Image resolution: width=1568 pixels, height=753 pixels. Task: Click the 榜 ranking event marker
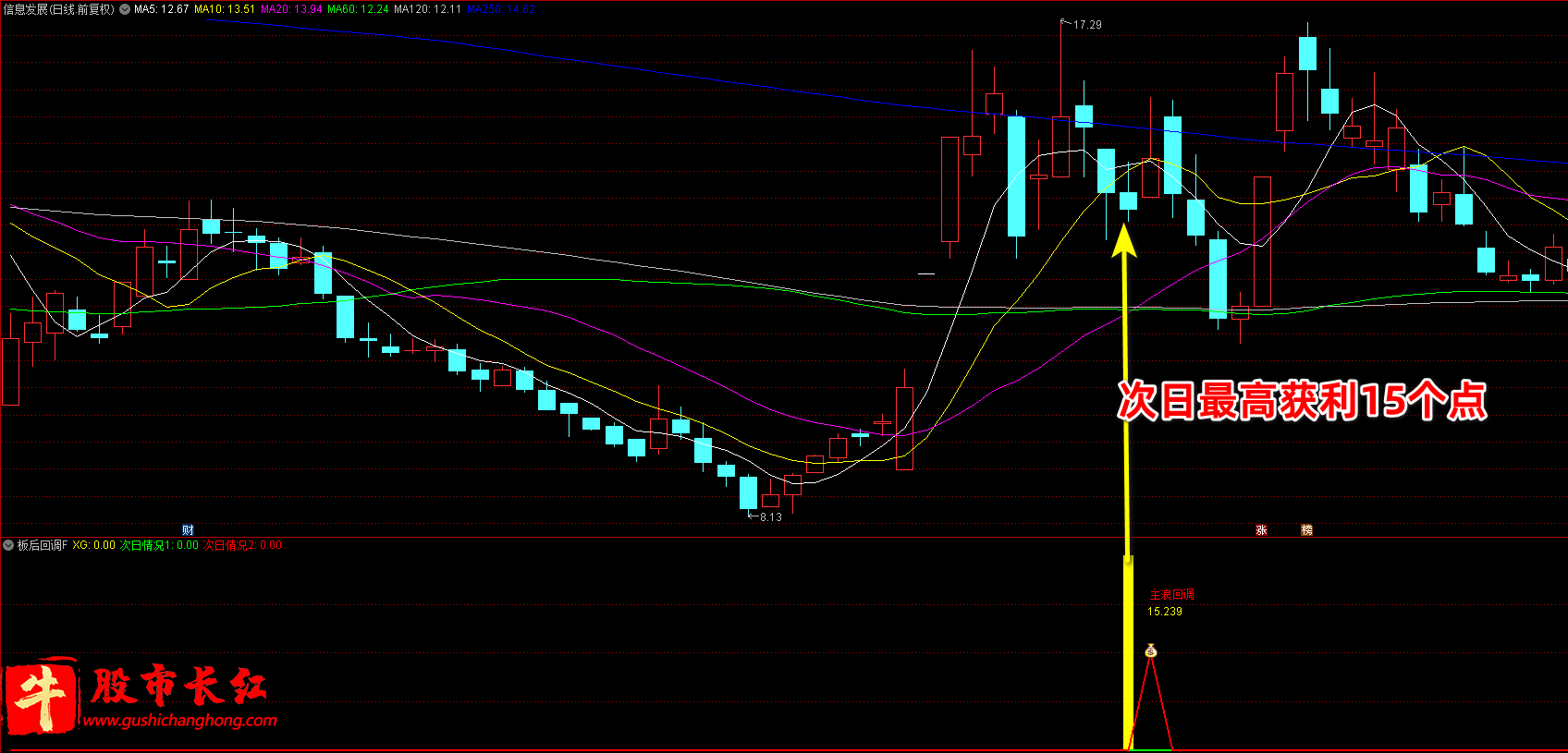pyautogui.click(x=1306, y=530)
